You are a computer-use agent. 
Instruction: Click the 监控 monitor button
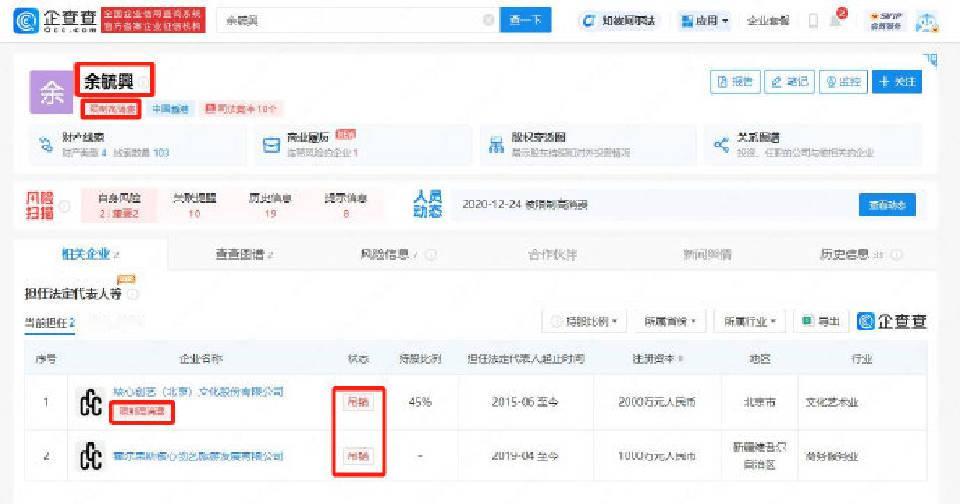point(843,81)
